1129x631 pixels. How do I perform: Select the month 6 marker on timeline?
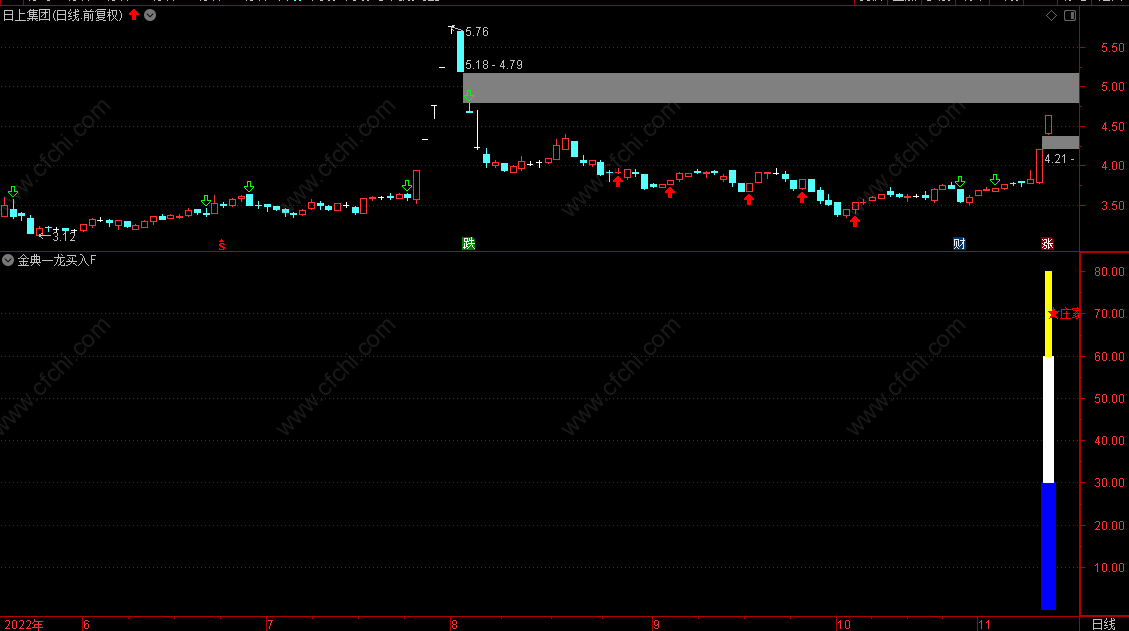coord(86,625)
